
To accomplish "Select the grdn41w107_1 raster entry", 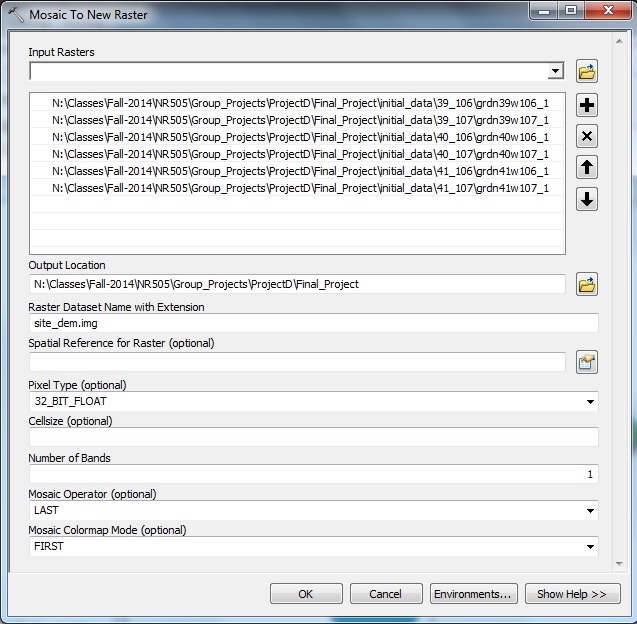I will [x=300, y=188].
